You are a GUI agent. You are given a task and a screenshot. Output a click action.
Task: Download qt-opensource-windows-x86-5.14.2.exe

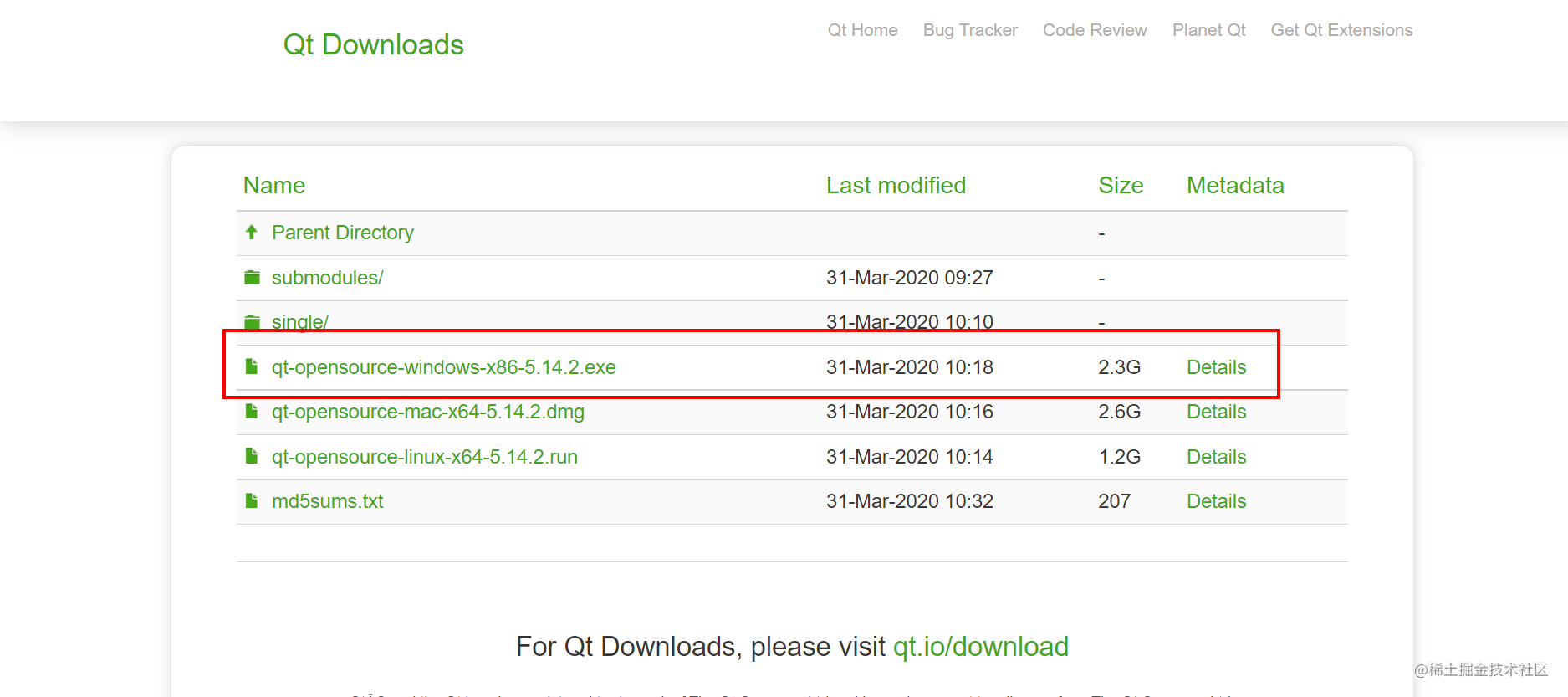444,367
